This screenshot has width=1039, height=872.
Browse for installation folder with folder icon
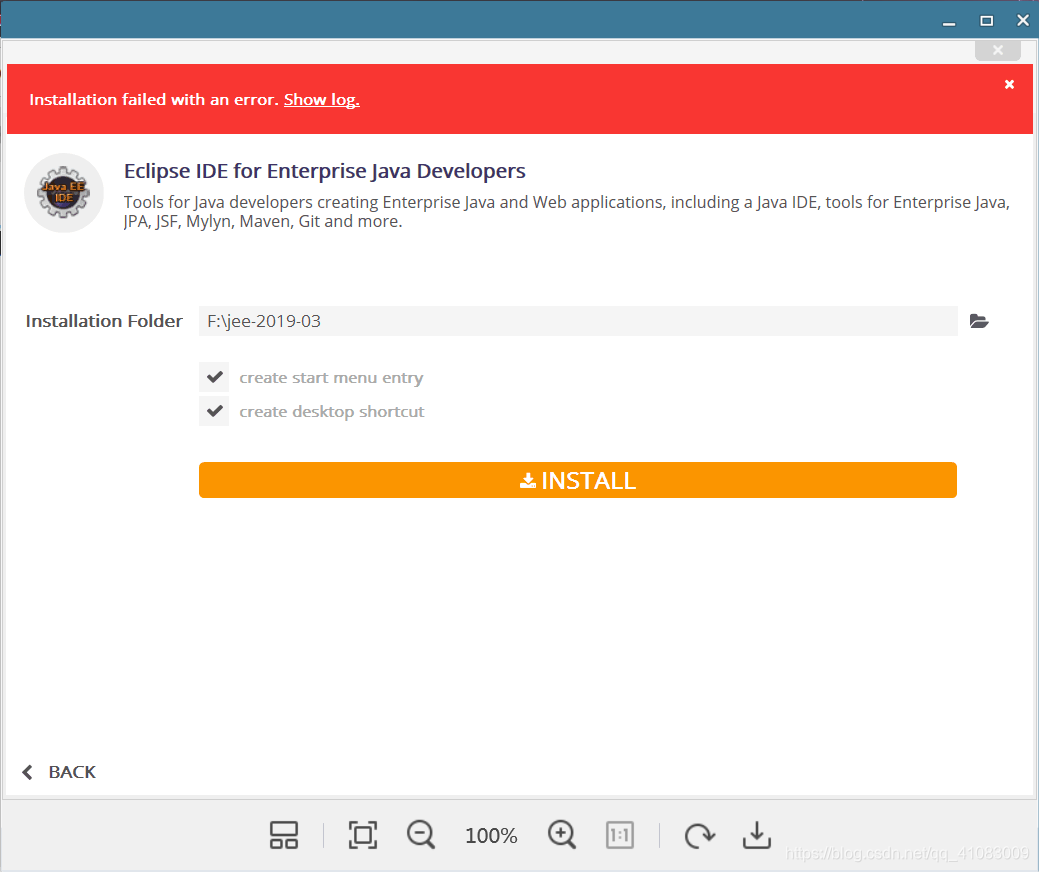point(979,321)
